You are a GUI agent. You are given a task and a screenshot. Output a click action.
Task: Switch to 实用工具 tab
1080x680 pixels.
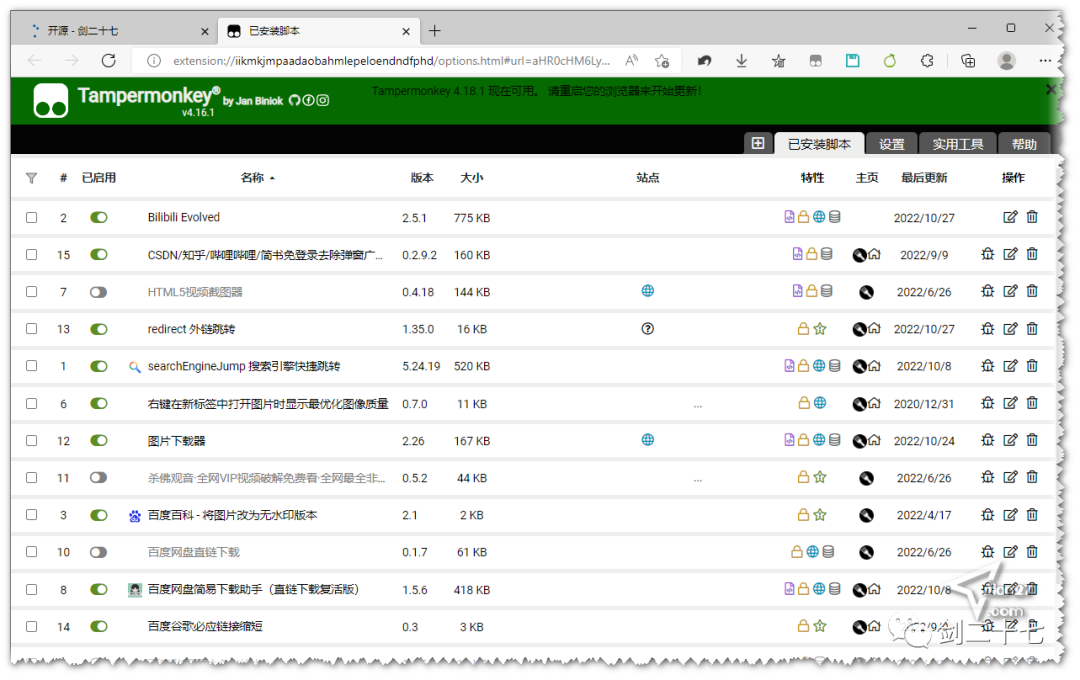(957, 143)
